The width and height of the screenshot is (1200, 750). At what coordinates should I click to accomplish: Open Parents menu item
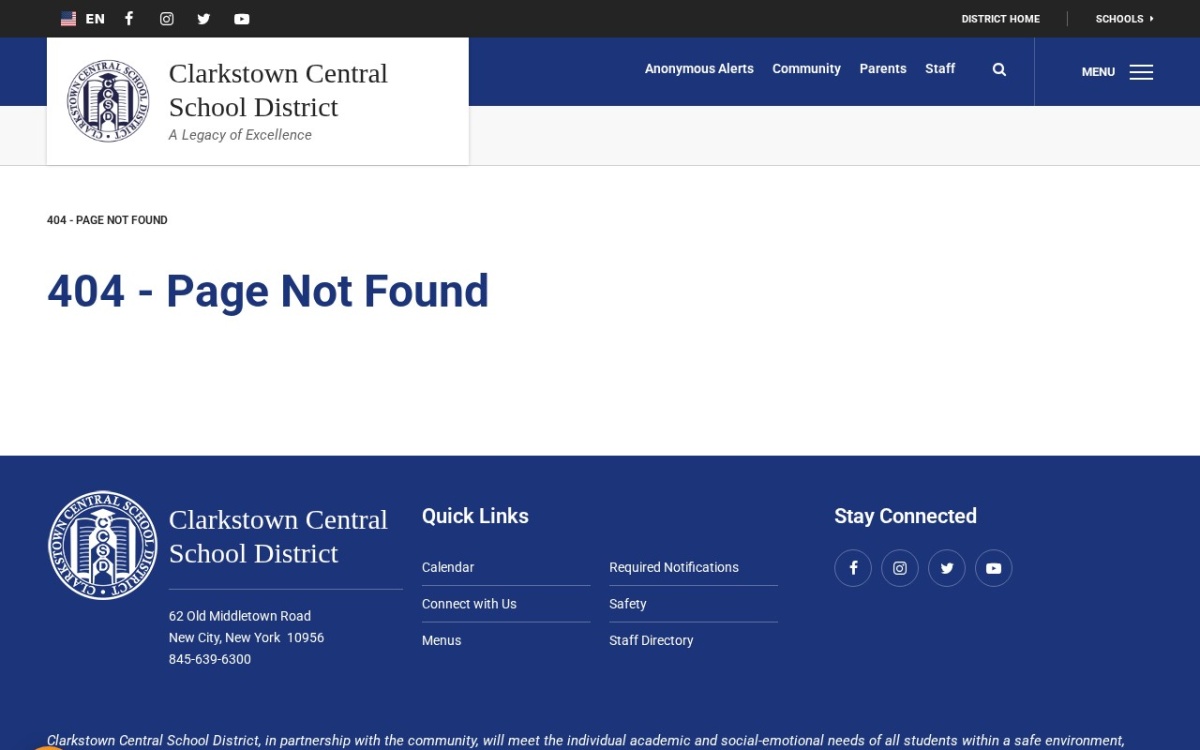(883, 69)
